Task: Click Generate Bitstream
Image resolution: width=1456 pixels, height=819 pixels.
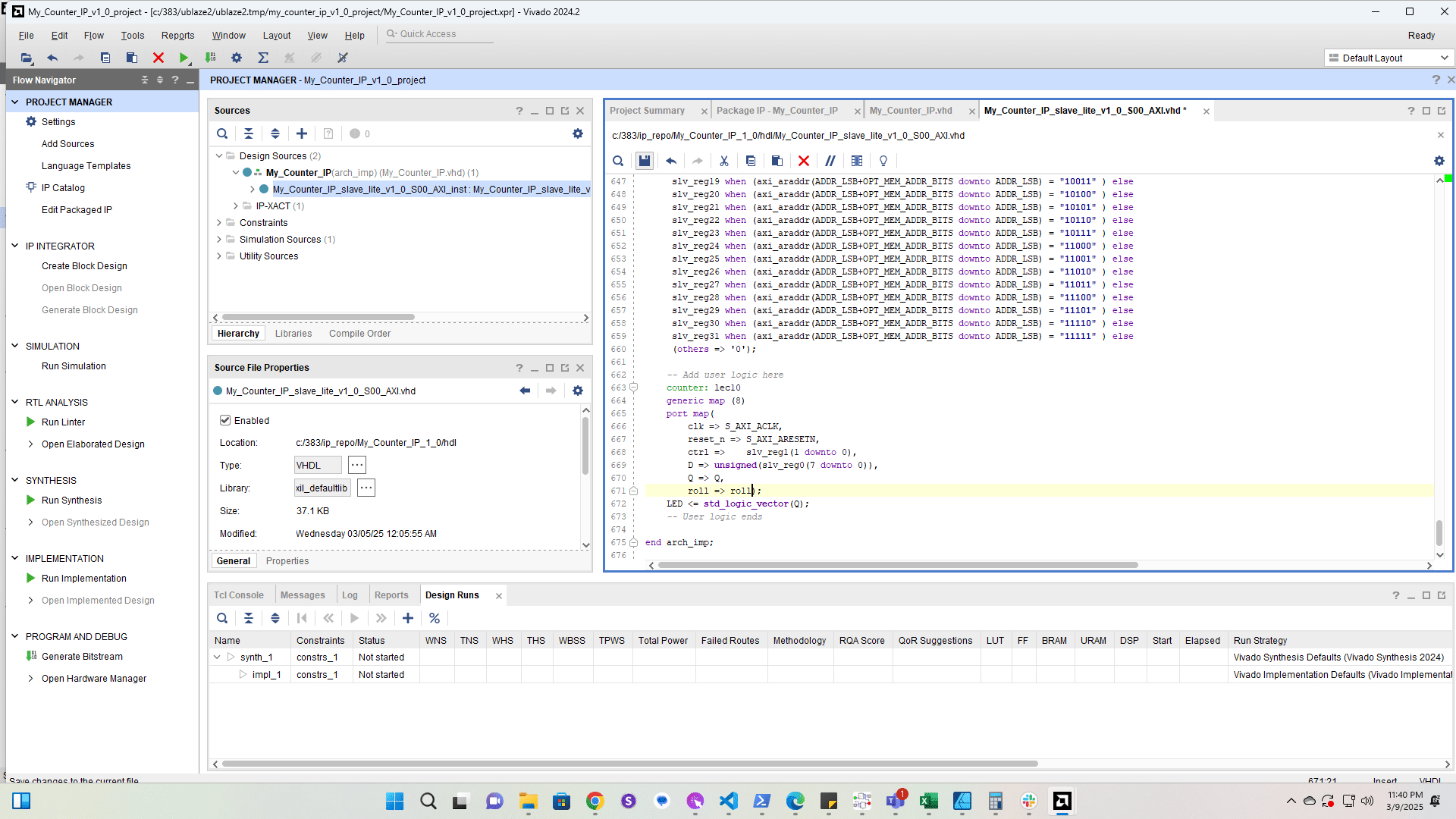Action: point(82,657)
